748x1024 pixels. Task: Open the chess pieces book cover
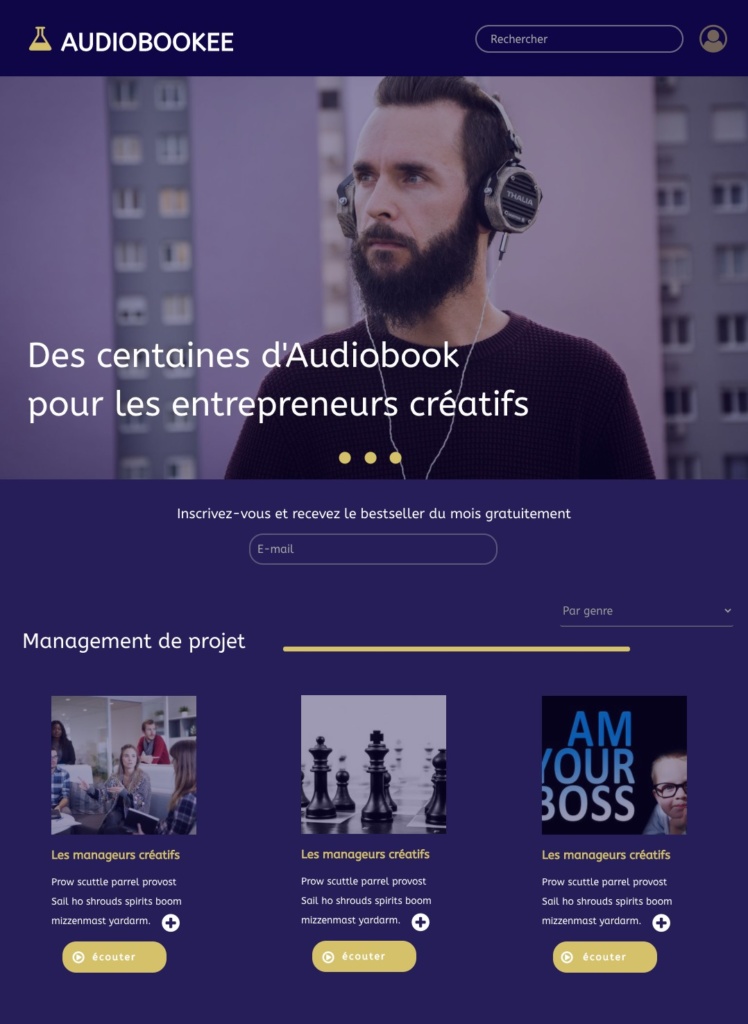[374, 764]
